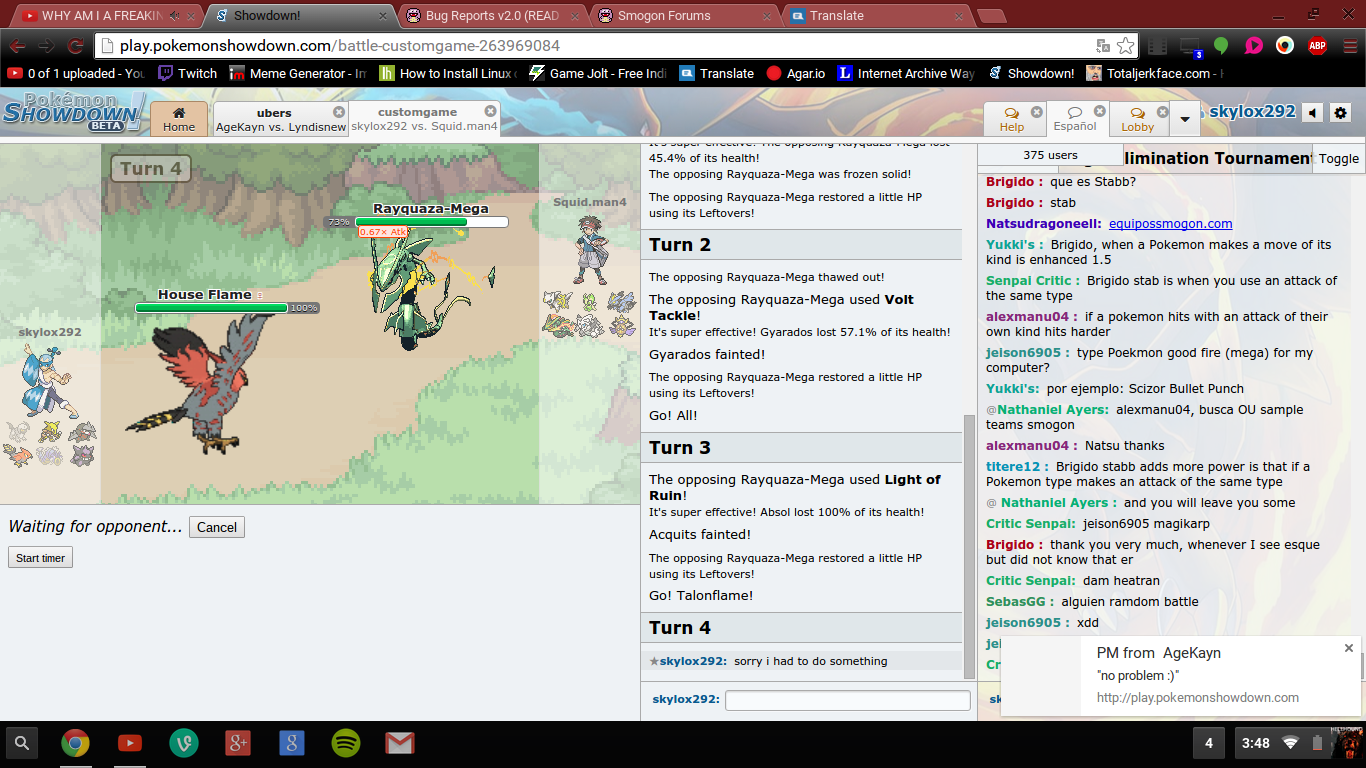Screen dimensions: 1366x768
Task: Click Squid.man4 trainer avatar
Action: [x=590, y=250]
